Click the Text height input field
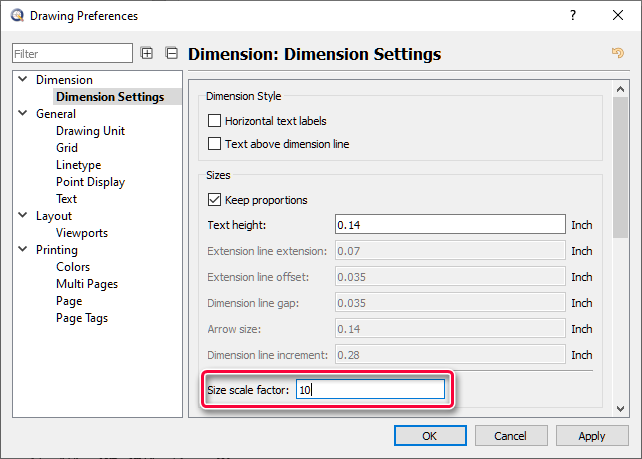Viewport: 642px width, 459px height. [450, 225]
